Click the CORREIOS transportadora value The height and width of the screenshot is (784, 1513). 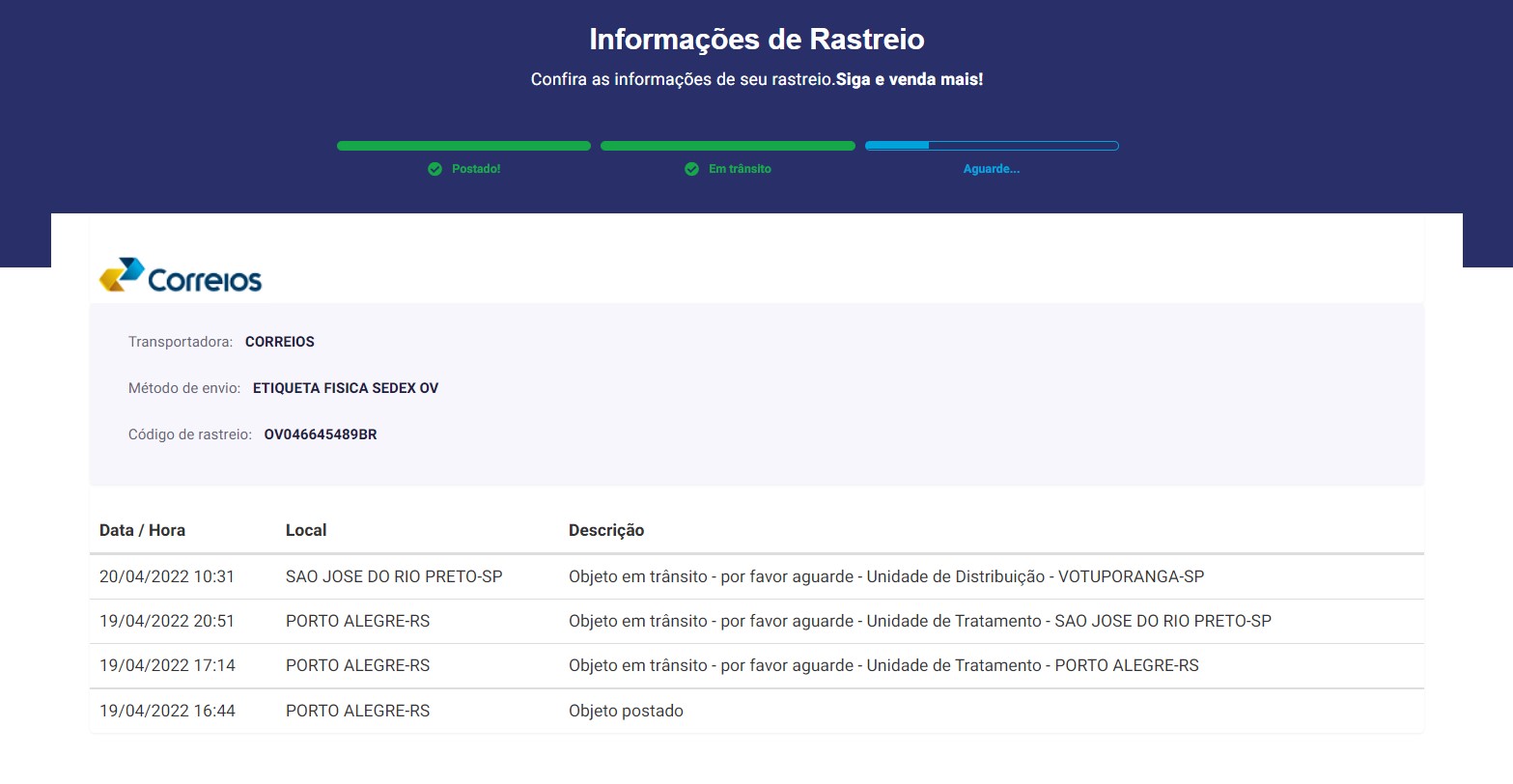pos(279,341)
